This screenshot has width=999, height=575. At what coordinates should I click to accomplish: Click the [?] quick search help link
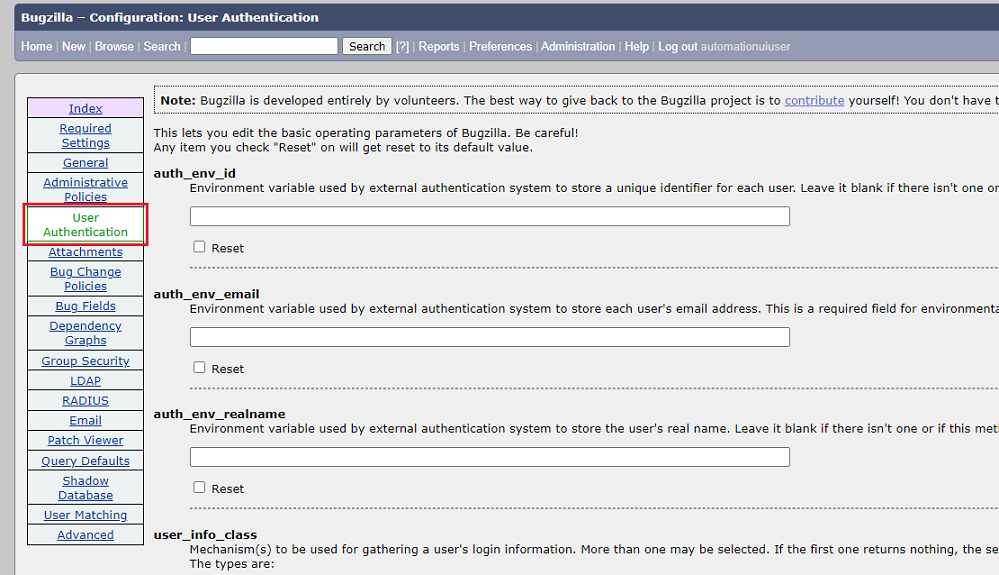tap(402, 46)
